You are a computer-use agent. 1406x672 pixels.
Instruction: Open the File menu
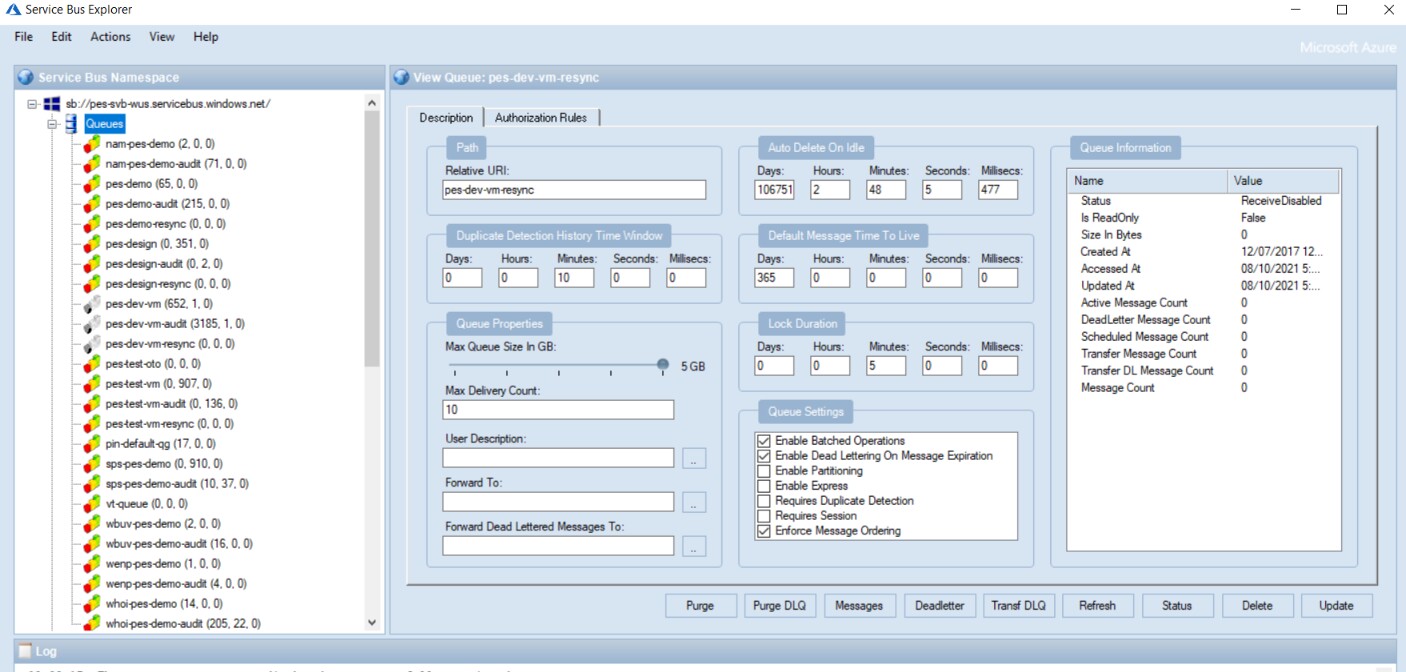(x=24, y=37)
